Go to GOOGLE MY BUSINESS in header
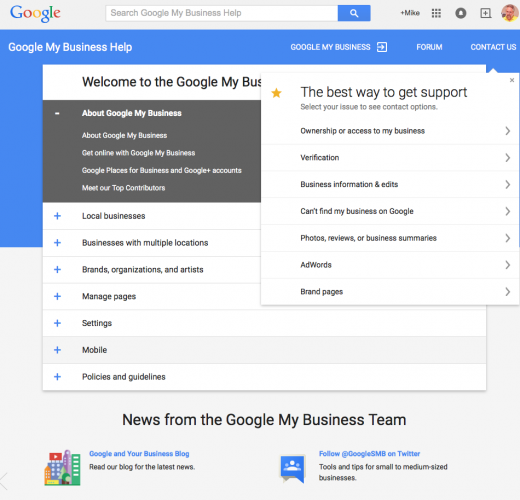 330,47
